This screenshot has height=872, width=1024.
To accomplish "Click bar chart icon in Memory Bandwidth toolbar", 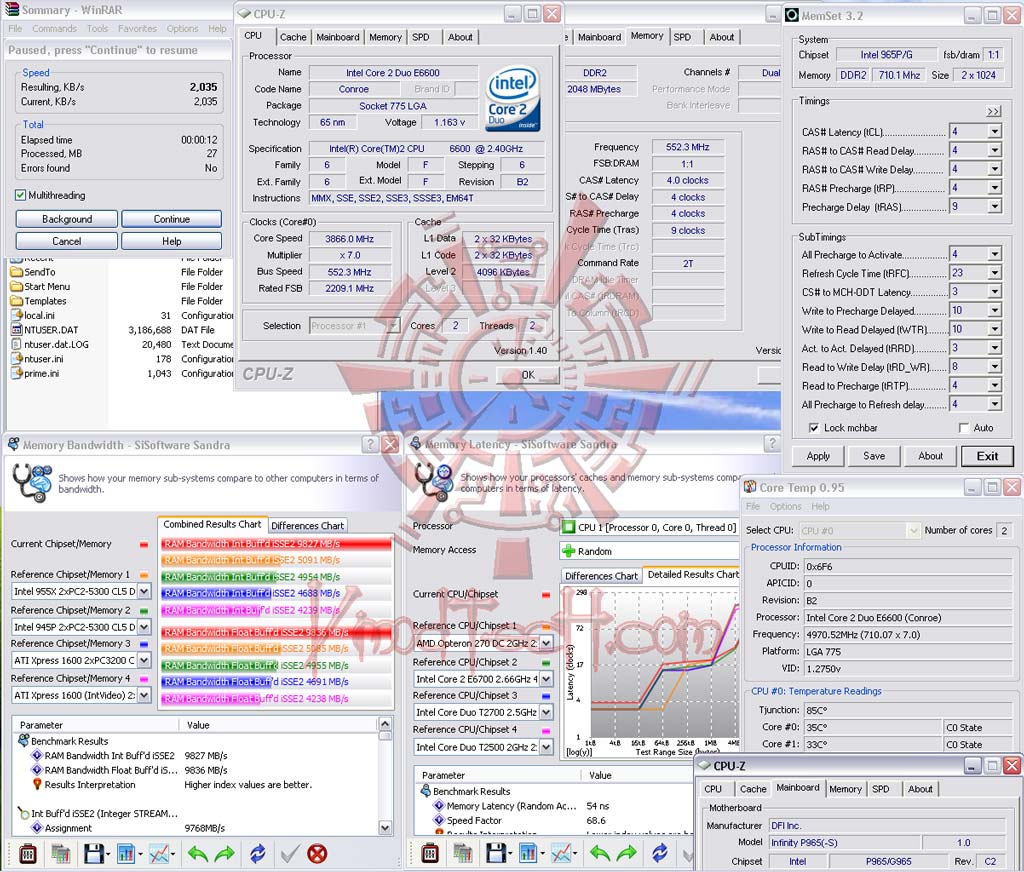I will point(125,853).
